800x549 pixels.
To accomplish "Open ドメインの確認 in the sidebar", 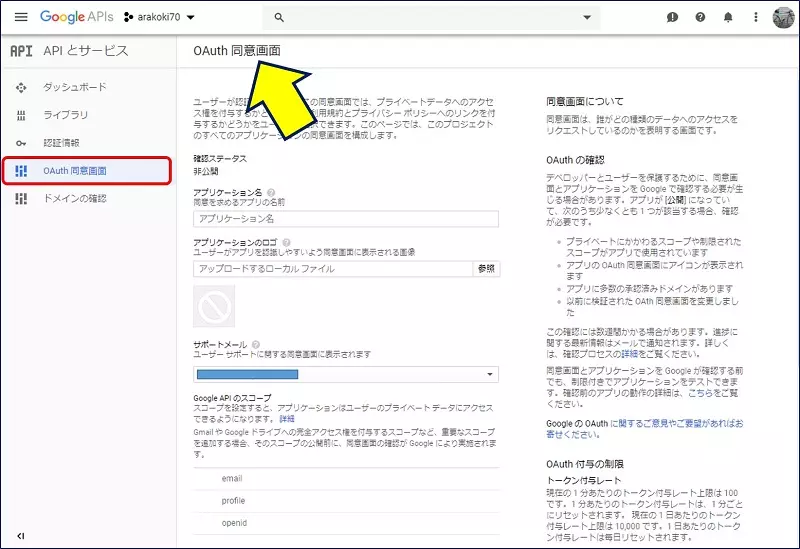I will coord(75,198).
